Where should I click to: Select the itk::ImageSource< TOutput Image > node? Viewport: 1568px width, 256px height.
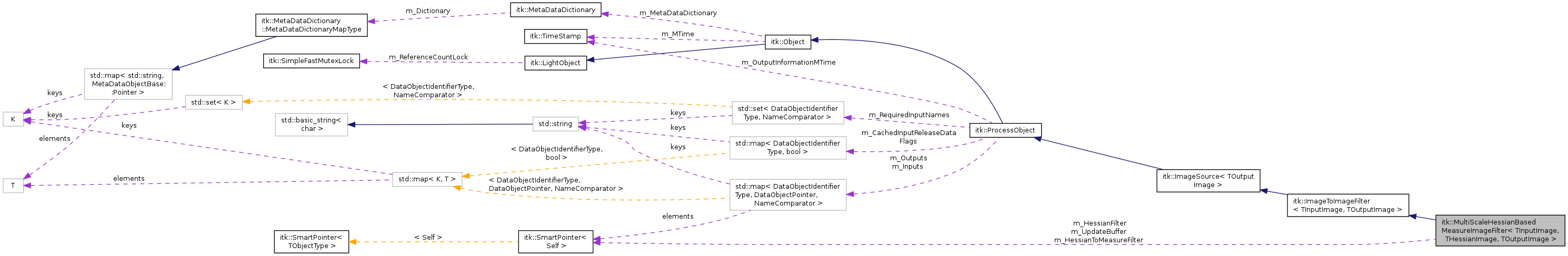pos(1207,181)
